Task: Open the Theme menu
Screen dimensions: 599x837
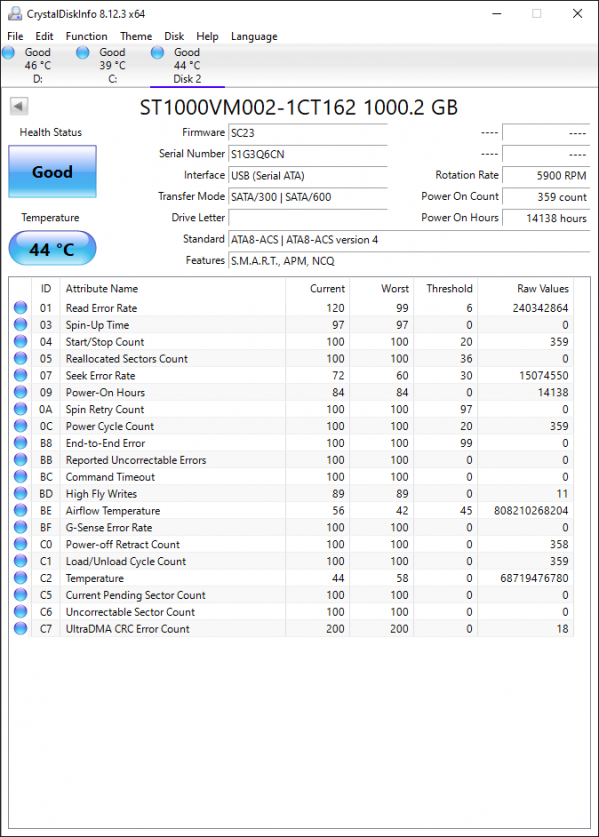Action: pyautogui.click(x=136, y=36)
